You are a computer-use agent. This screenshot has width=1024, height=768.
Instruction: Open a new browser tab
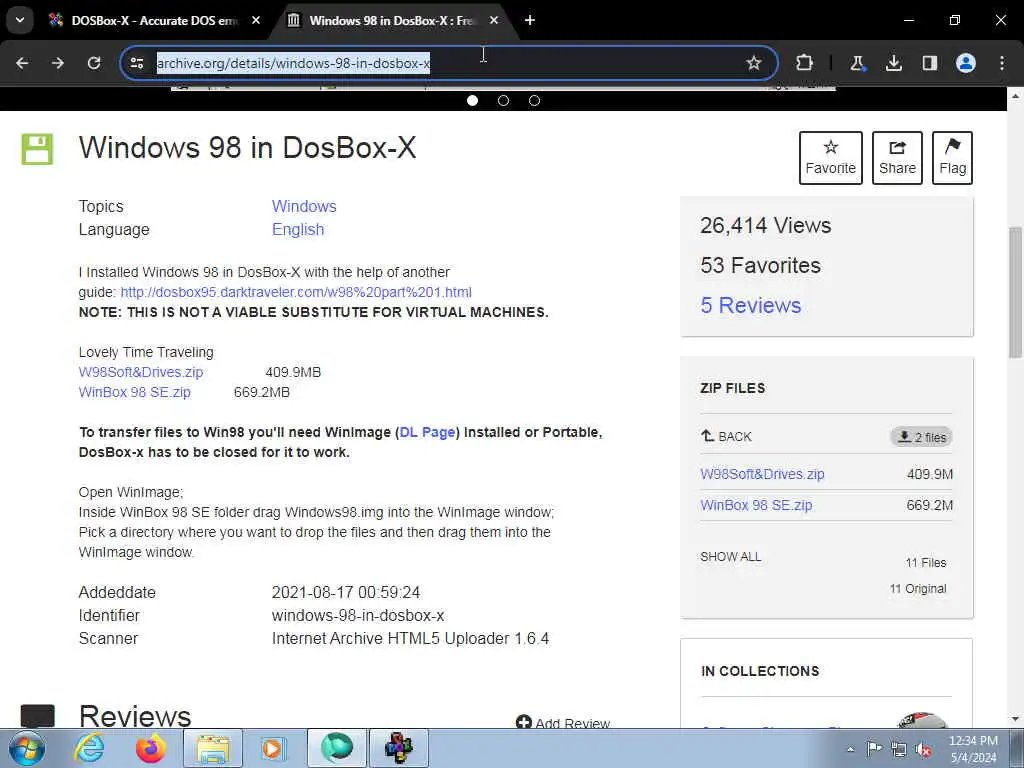[530, 21]
